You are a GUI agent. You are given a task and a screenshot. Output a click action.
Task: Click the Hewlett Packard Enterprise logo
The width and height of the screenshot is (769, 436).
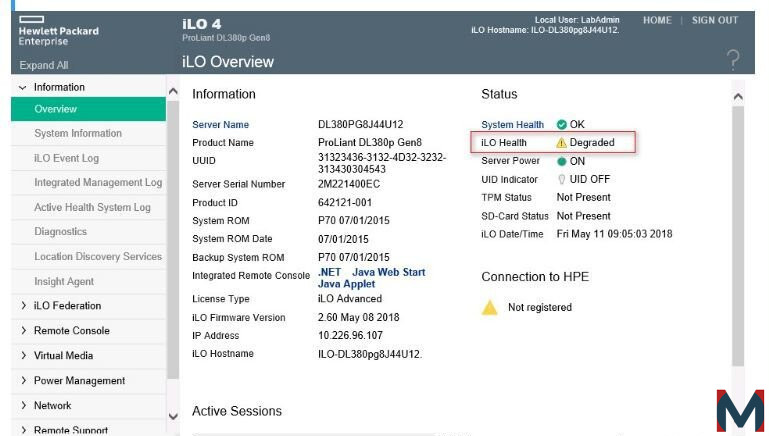pyautogui.click(x=58, y=31)
